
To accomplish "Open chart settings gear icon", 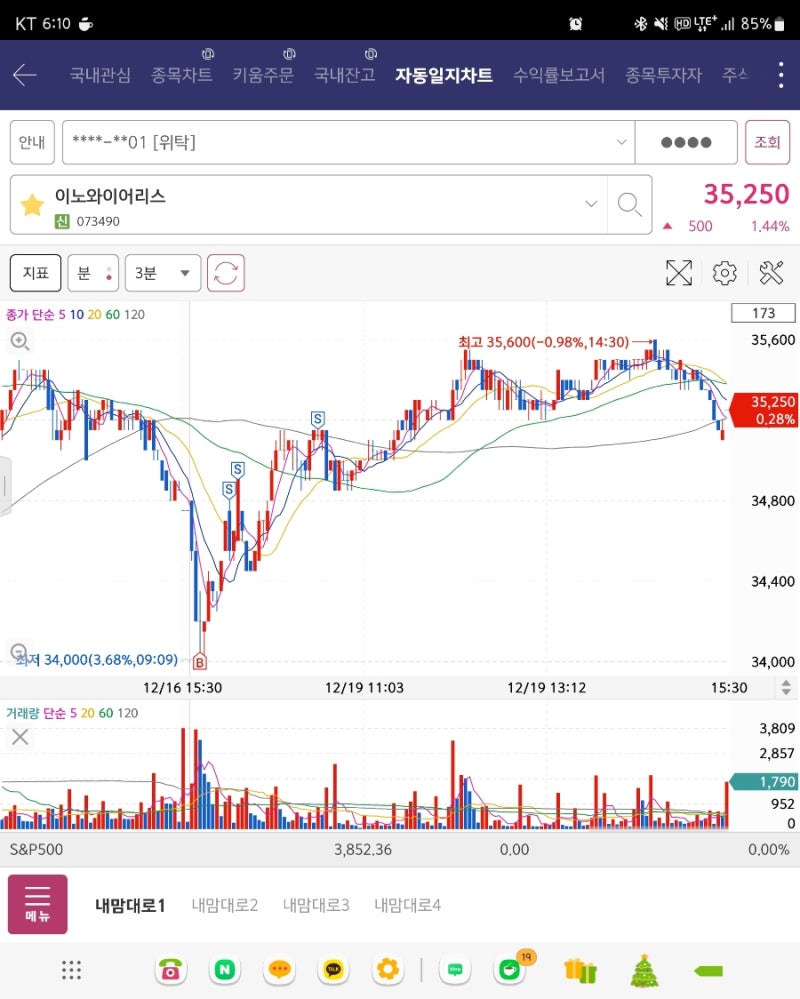I will tap(724, 273).
